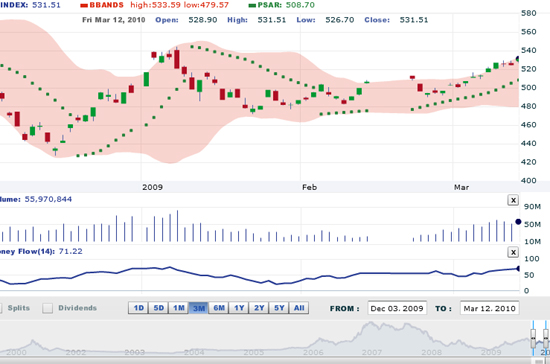Click the Close value 531.51 in header
This screenshot has height=364, width=550.
point(414,20)
